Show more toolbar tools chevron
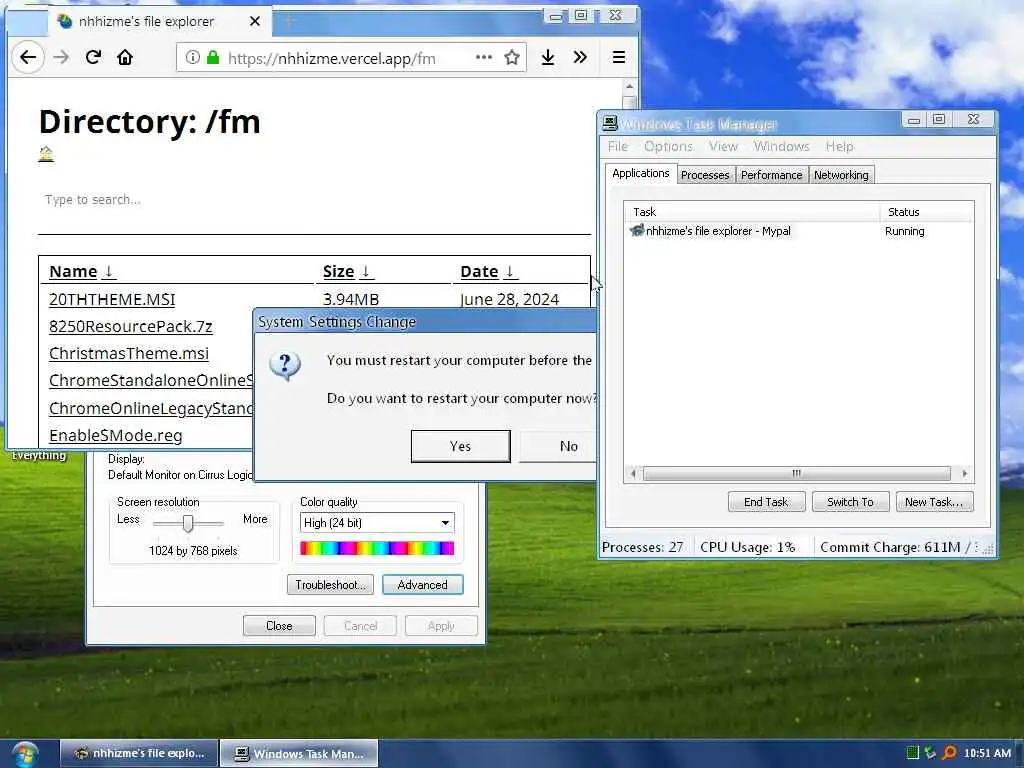The image size is (1024, 768). [580, 57]
